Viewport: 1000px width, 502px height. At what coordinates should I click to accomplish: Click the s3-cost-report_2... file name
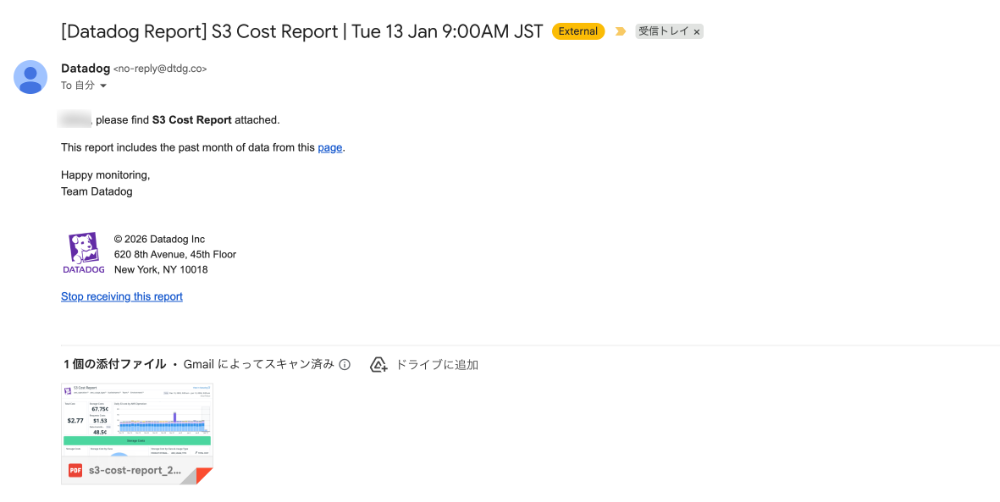coord(135,471)
